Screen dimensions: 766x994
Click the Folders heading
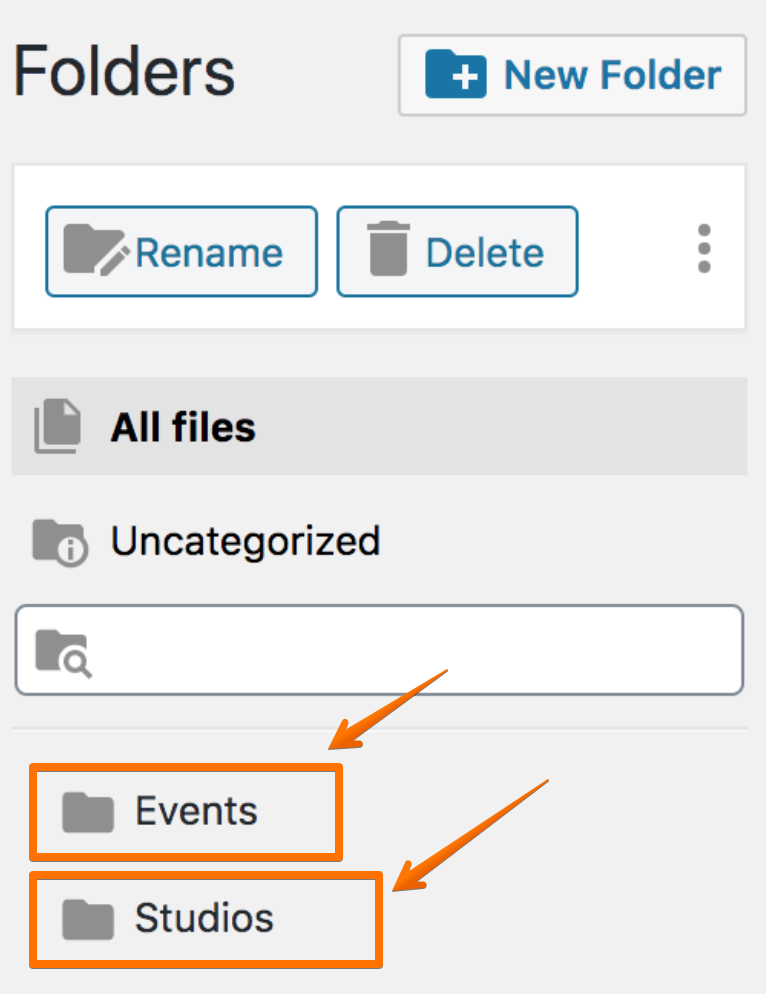point(124,72)
